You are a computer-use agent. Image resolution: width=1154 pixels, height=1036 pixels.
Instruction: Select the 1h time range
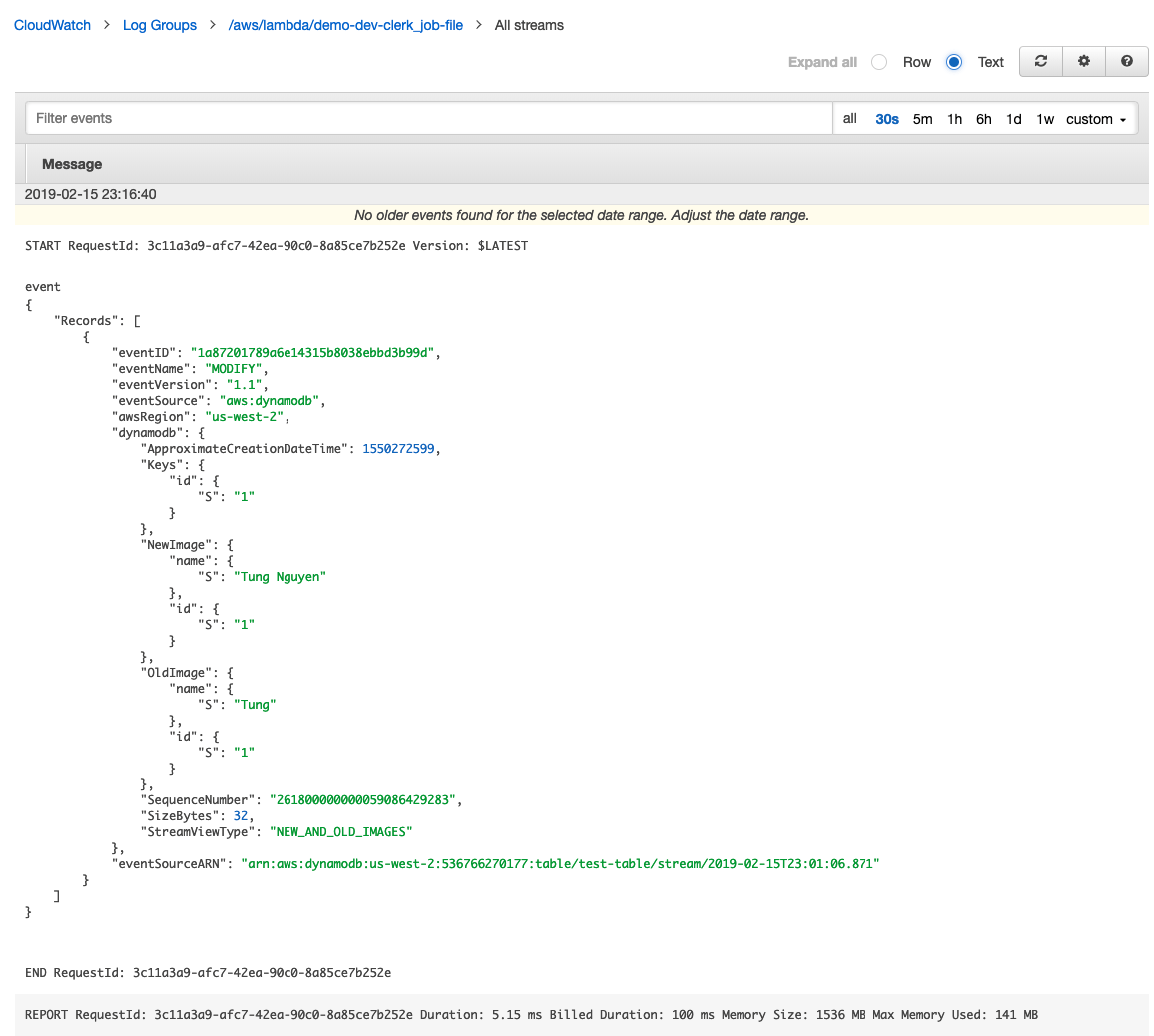954,119
